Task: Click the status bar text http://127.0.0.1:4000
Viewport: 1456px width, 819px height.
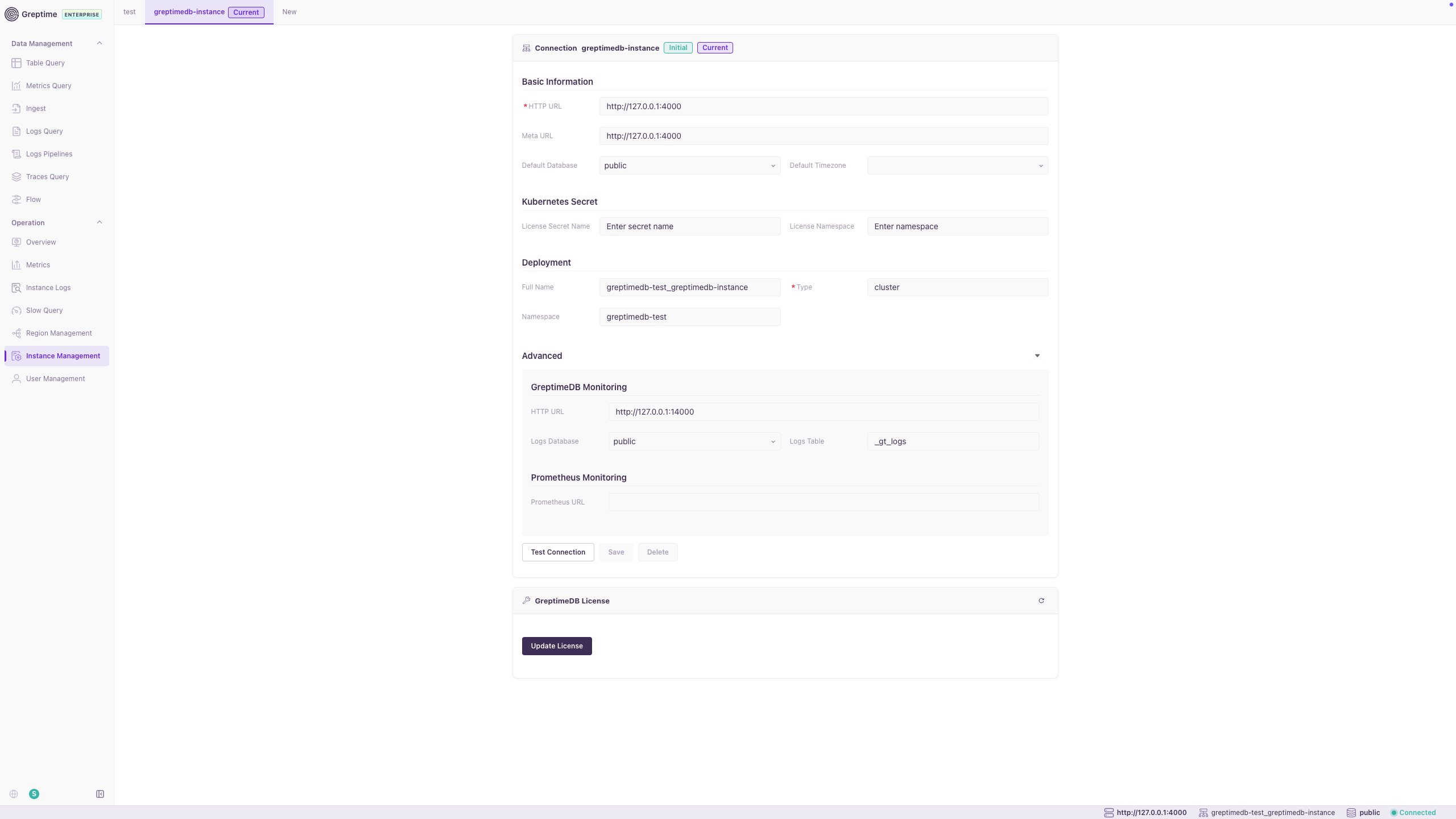Action: (1152, 813)
